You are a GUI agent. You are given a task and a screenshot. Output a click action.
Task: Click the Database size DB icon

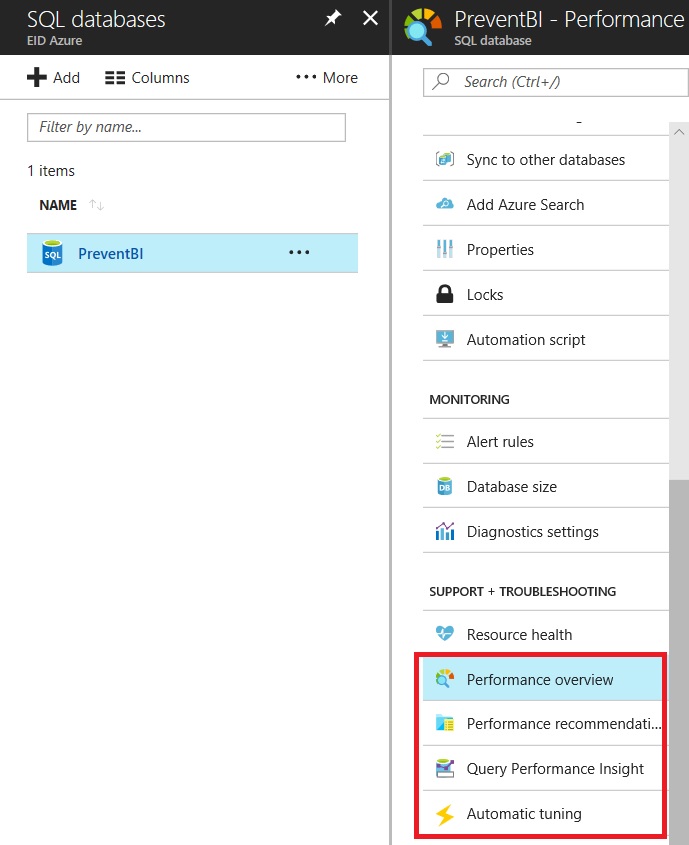444,486
